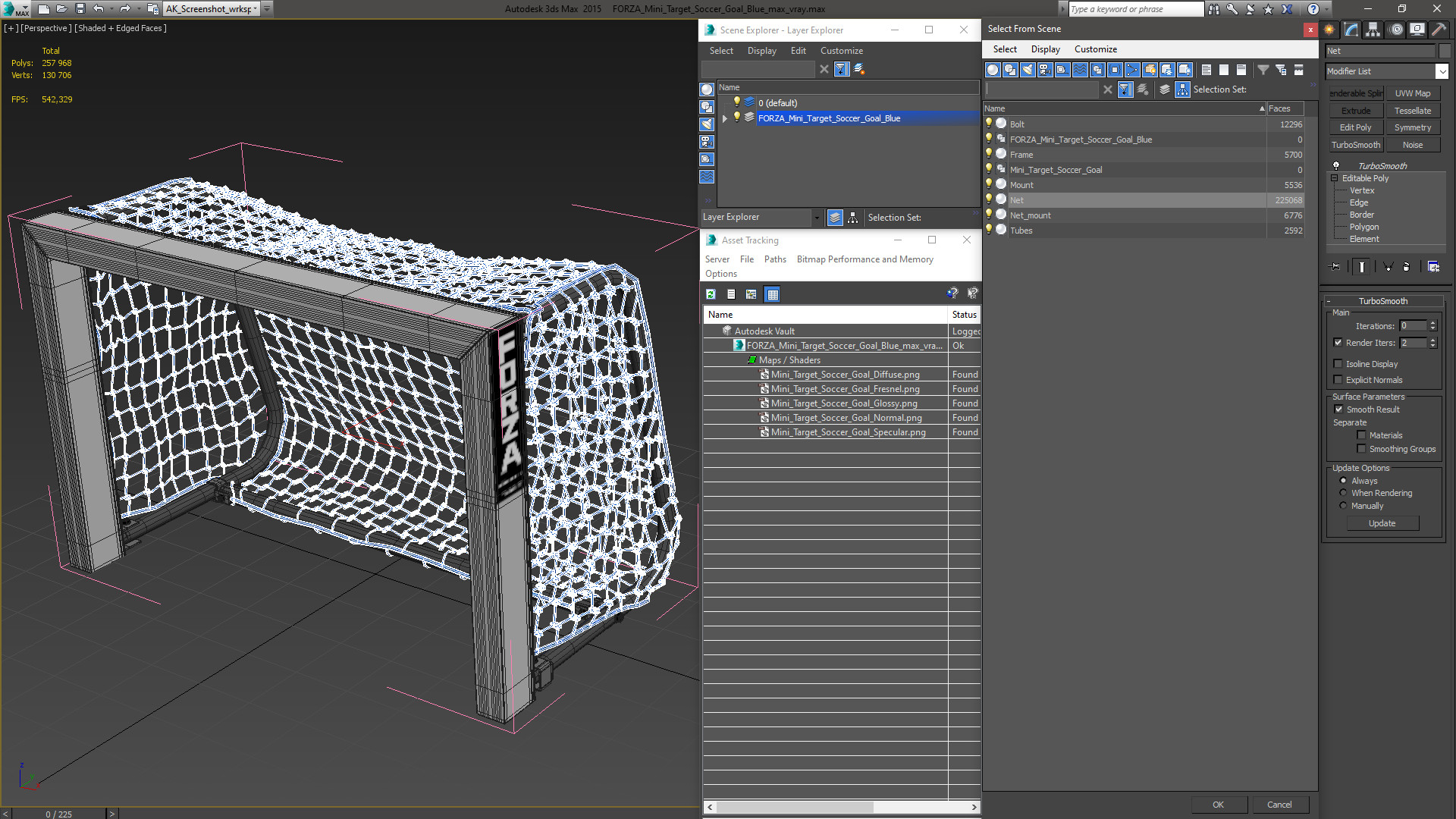Image resolution: width=1456 pixels, height=819 pixels.
Task: Open Bitmap Performance and Memory menu
Action: pos(864,259)
